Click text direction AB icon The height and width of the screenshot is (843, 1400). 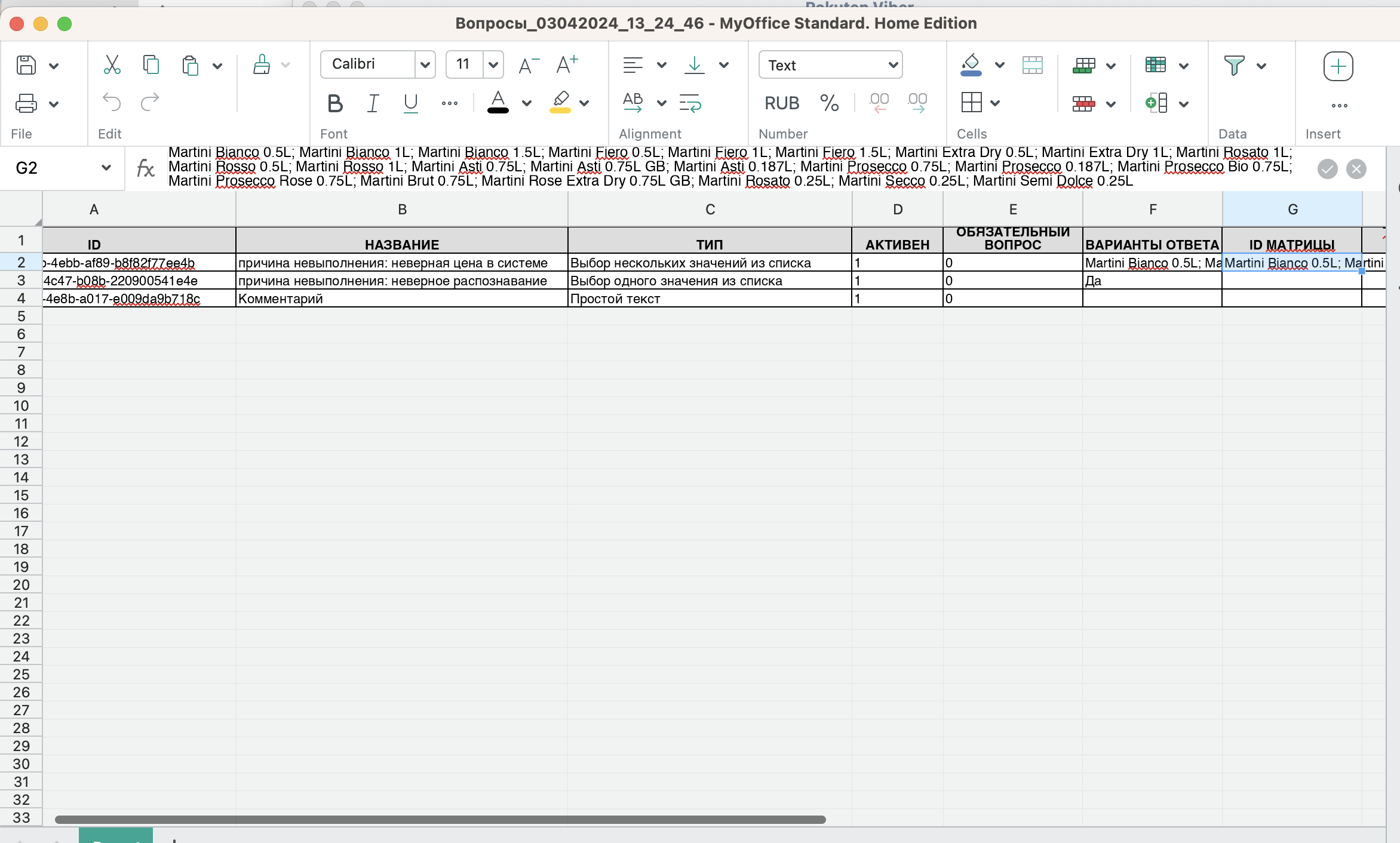click(x=633, y=103)
